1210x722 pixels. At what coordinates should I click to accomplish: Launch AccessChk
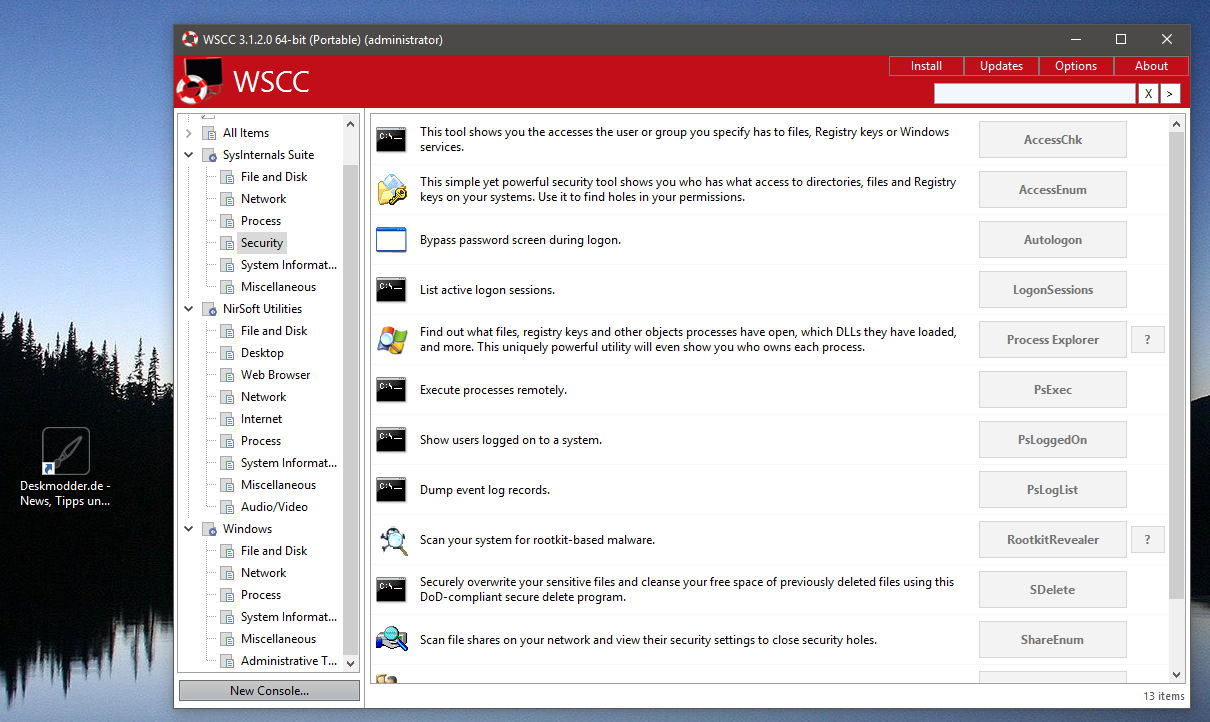(x=1053, y=140)
